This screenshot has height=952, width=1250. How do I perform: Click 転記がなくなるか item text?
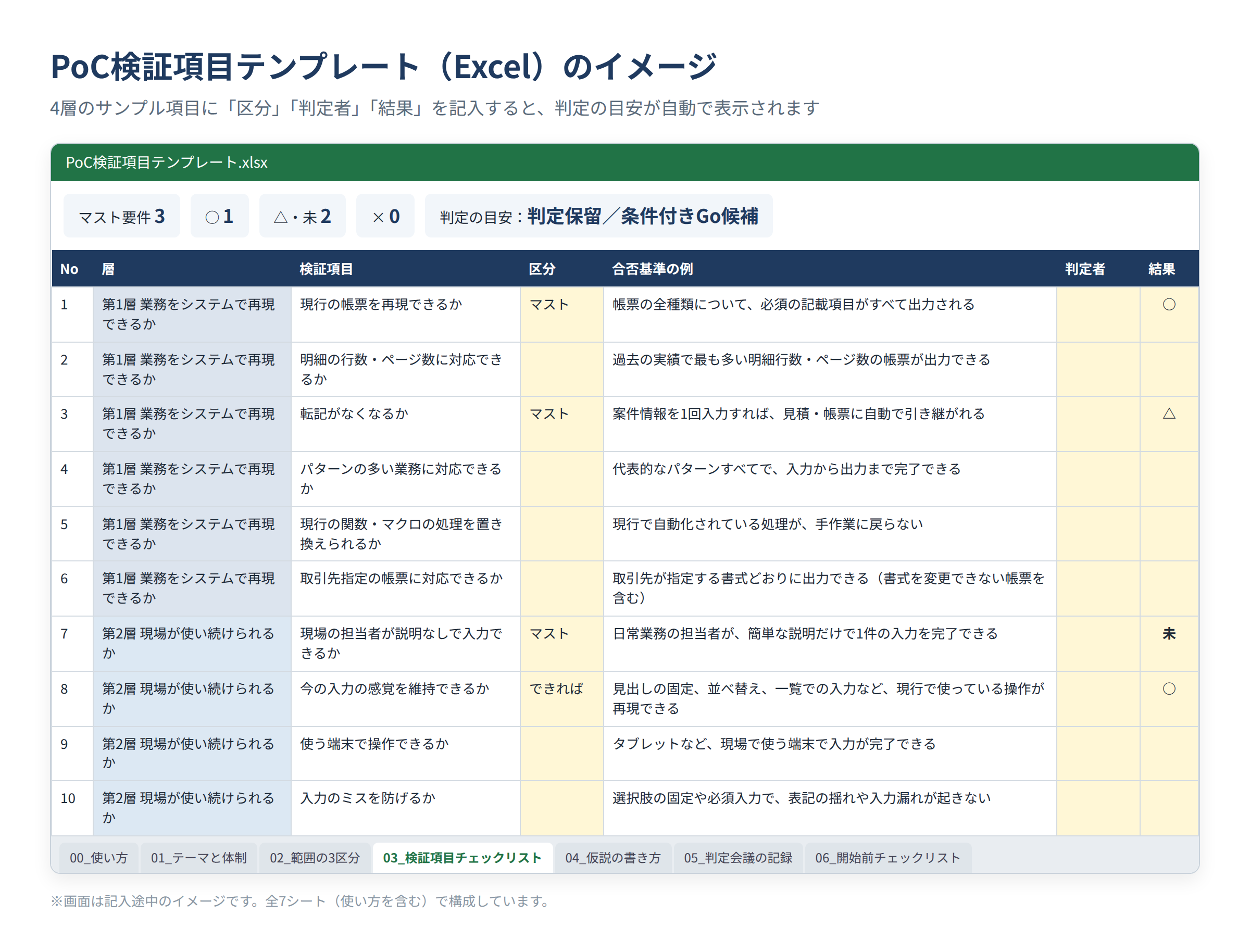(354, 414)
